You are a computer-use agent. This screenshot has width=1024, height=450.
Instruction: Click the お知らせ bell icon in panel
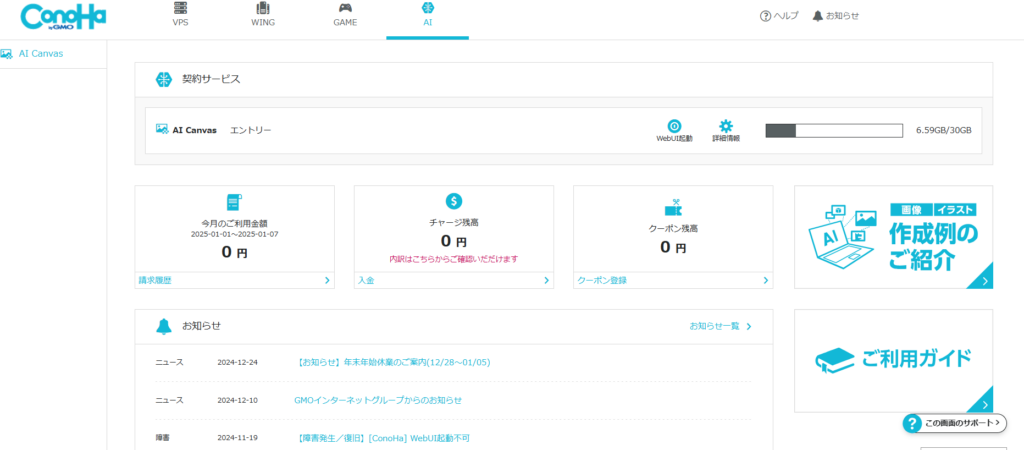tap(164, 326)
